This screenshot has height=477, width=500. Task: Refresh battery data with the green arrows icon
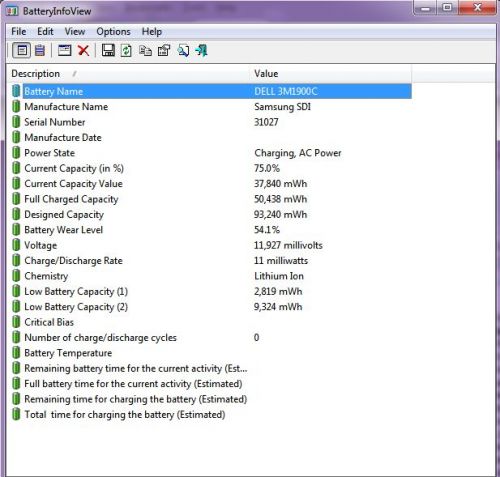pyautogui.click(x=126, y=51)
